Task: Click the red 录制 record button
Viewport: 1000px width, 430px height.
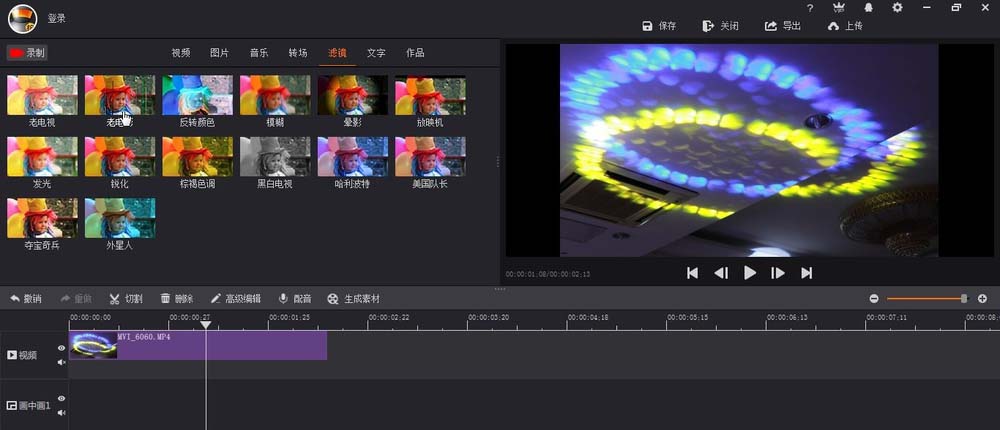Action: click(27, 53)
